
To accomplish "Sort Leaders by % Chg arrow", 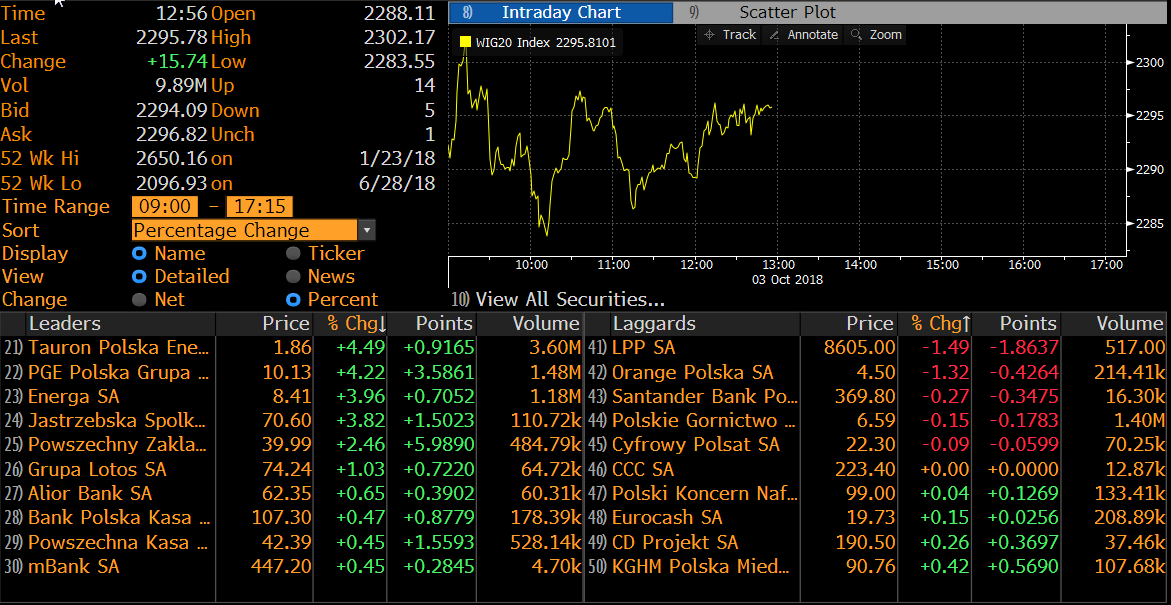I will [x=383, y=324].
